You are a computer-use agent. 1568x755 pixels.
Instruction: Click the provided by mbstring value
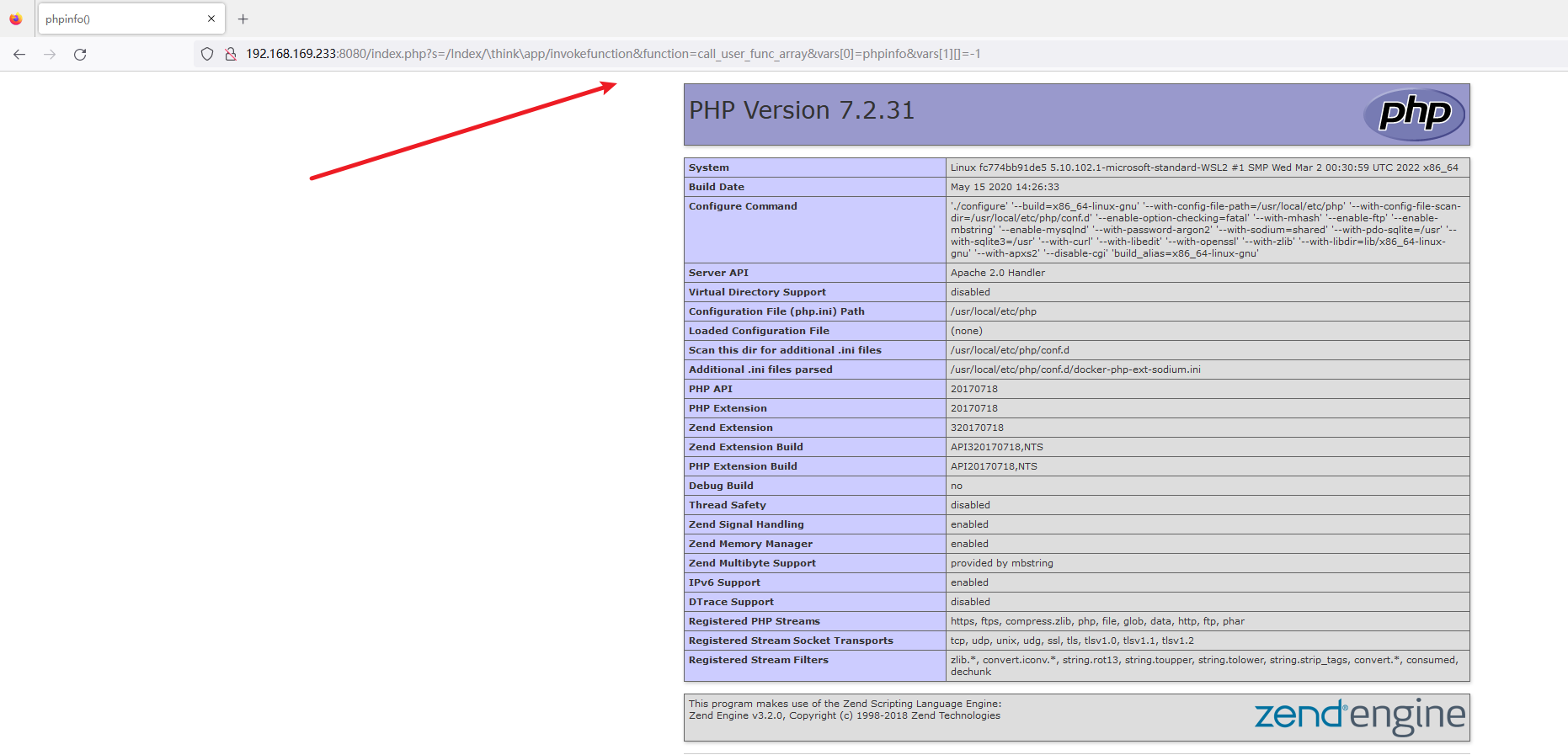coord(1002,563)
